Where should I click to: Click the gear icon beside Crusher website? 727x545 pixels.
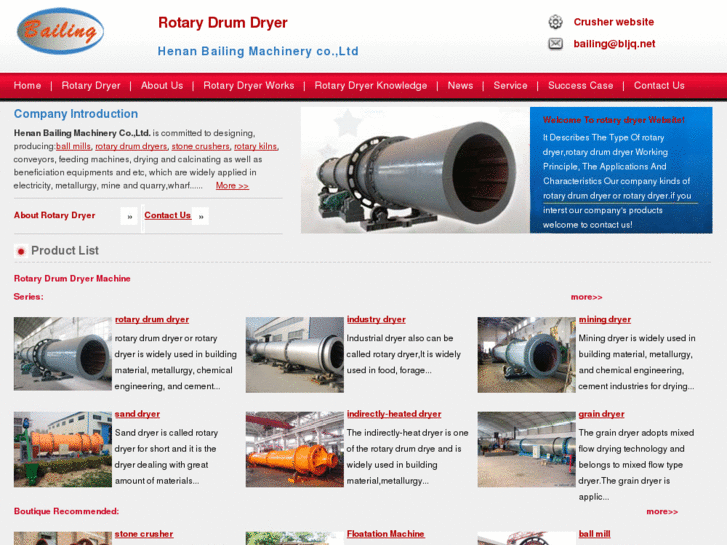coord(555,22)
